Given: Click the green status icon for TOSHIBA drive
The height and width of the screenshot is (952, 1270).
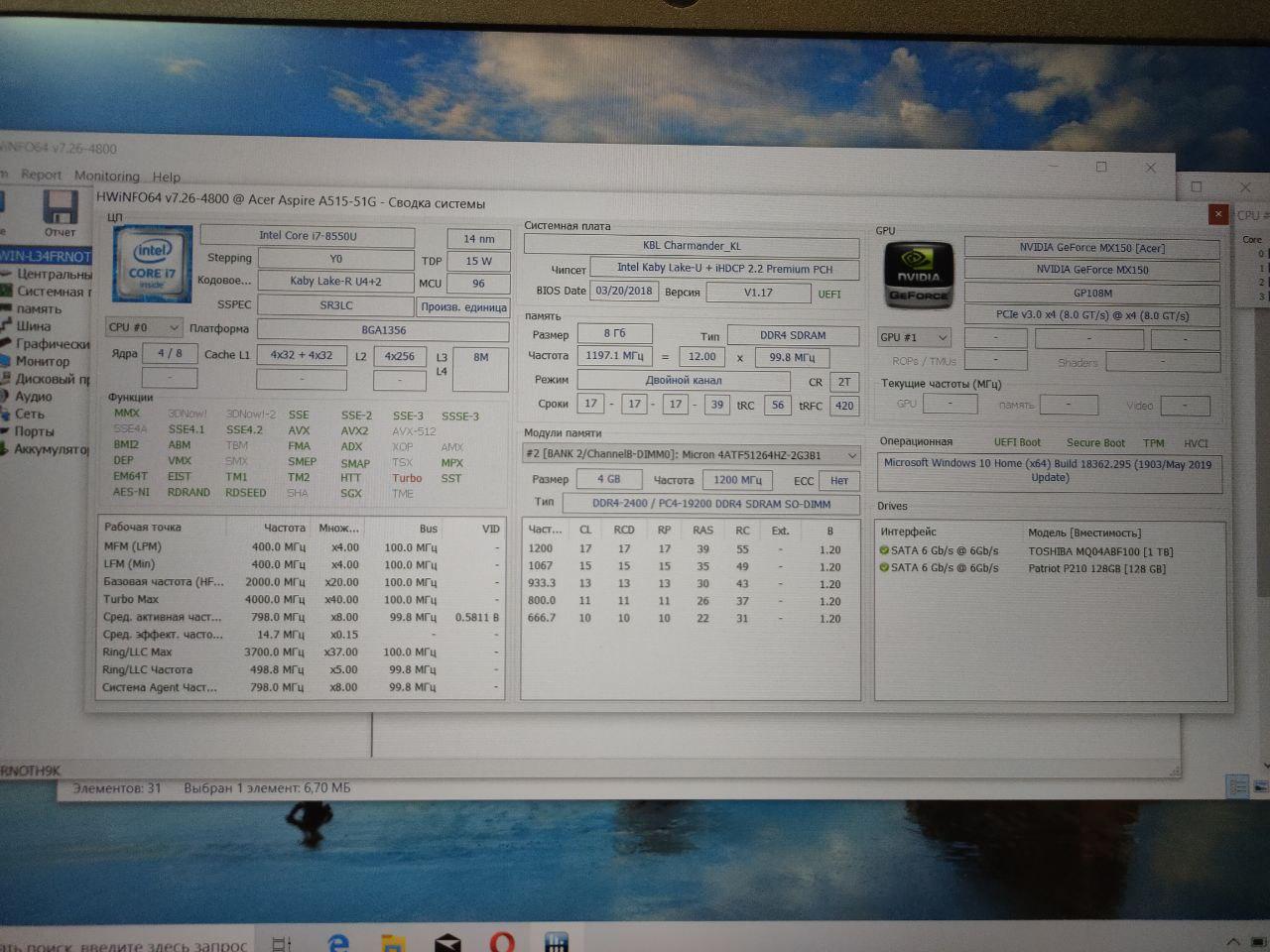Looking at the screenshot, I should click(x=884, y=550).
